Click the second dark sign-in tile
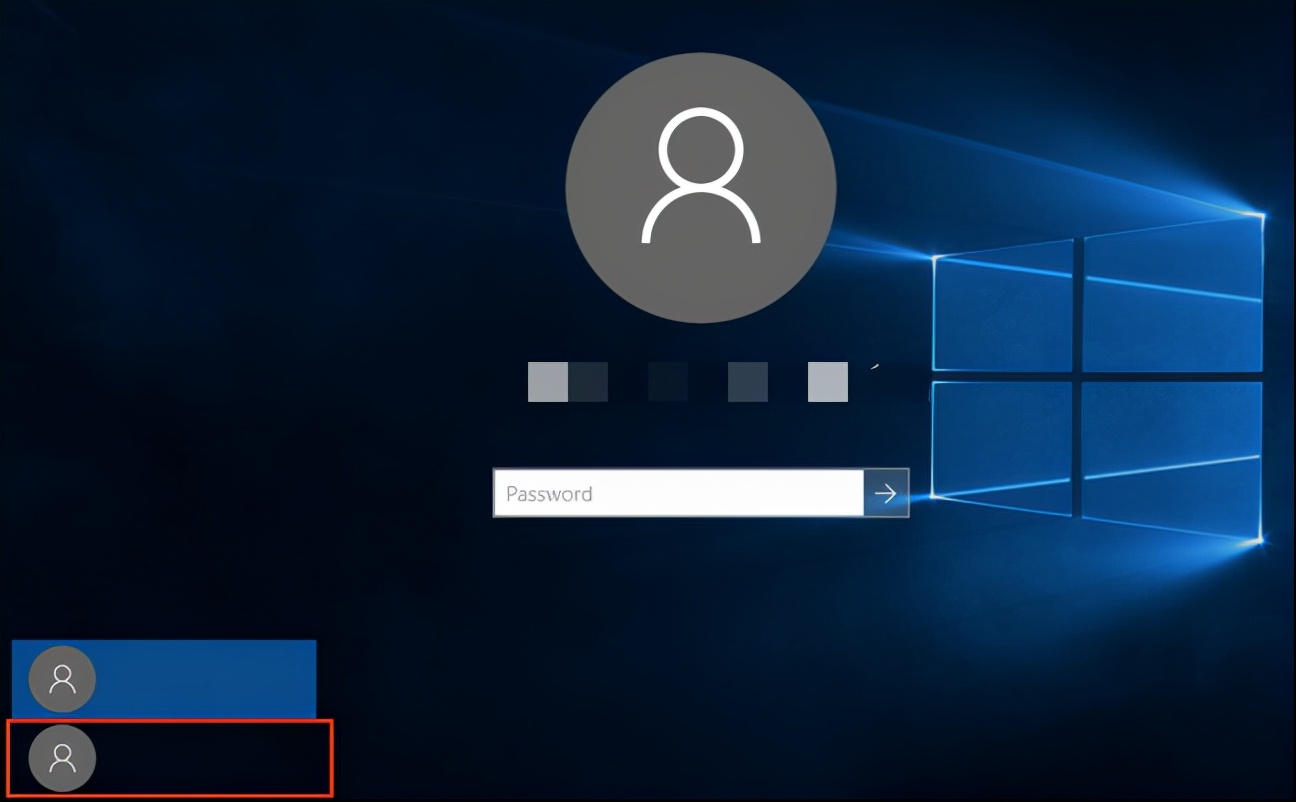 point(588,381)
